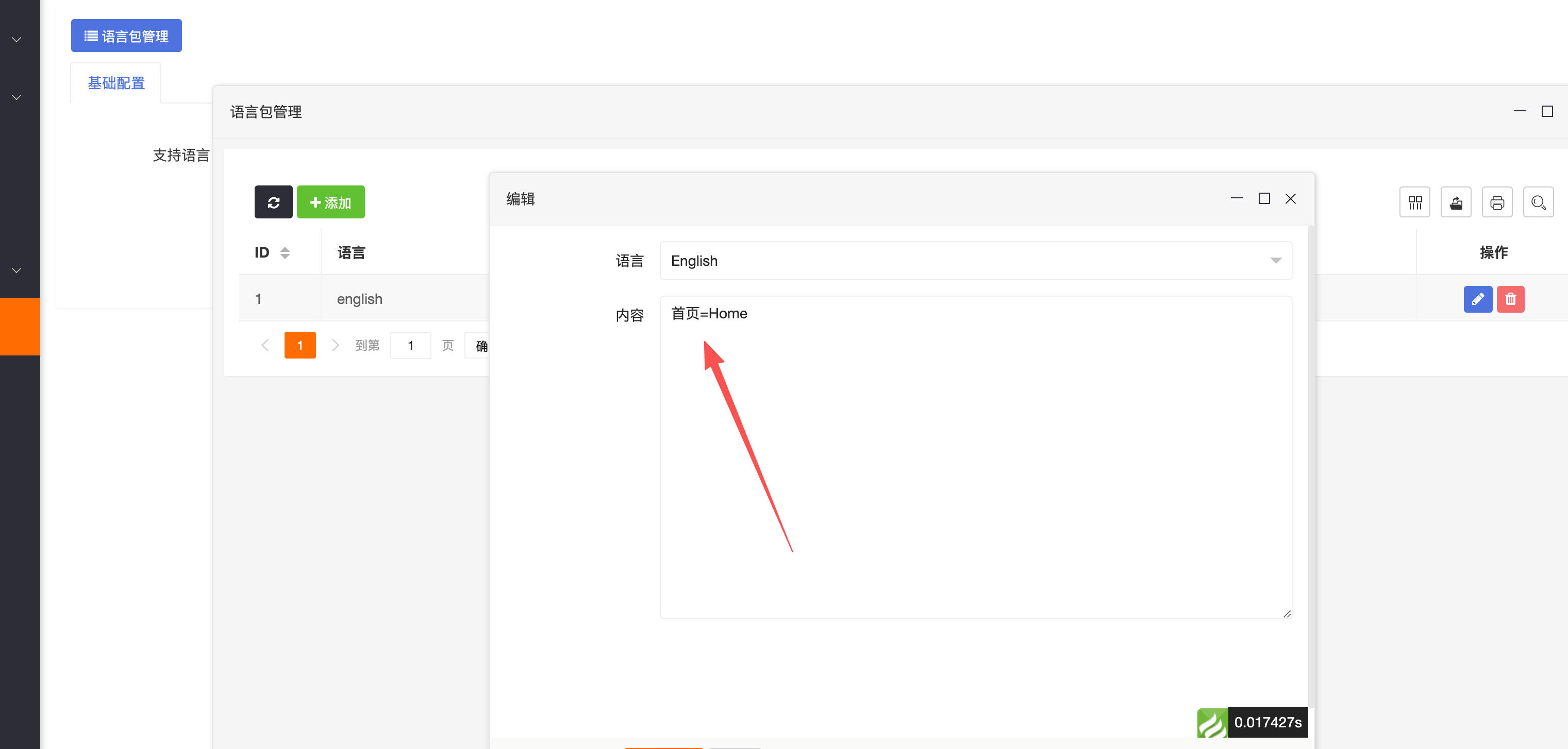Open the table search magnifier icon

coord(1538,202)
